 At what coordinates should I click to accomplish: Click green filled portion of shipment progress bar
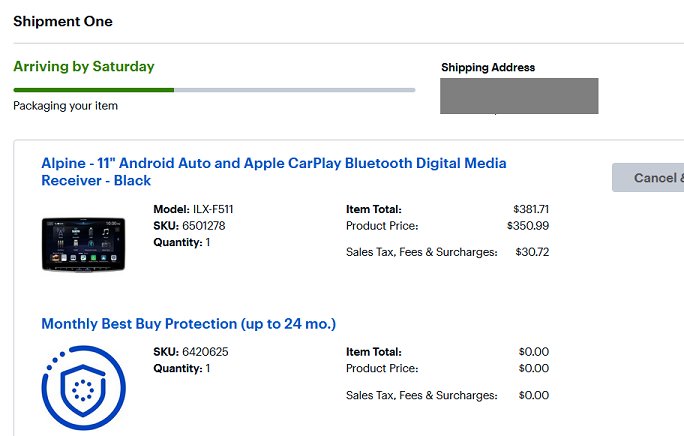tap(94, 90)
